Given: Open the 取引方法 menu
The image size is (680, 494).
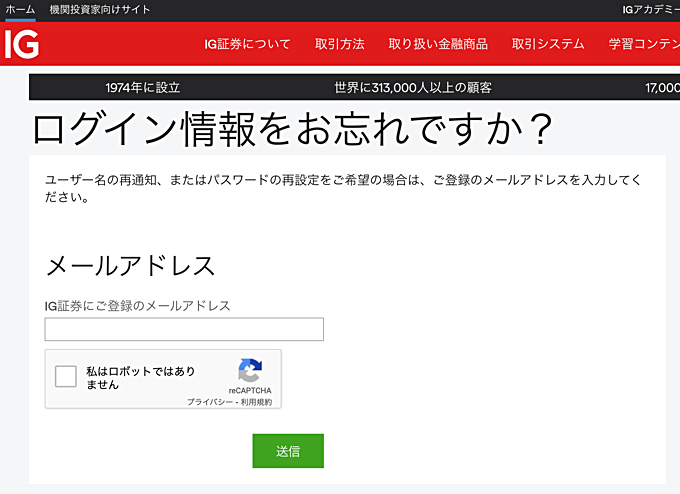Looking at the screenshot, I should 340,44.
